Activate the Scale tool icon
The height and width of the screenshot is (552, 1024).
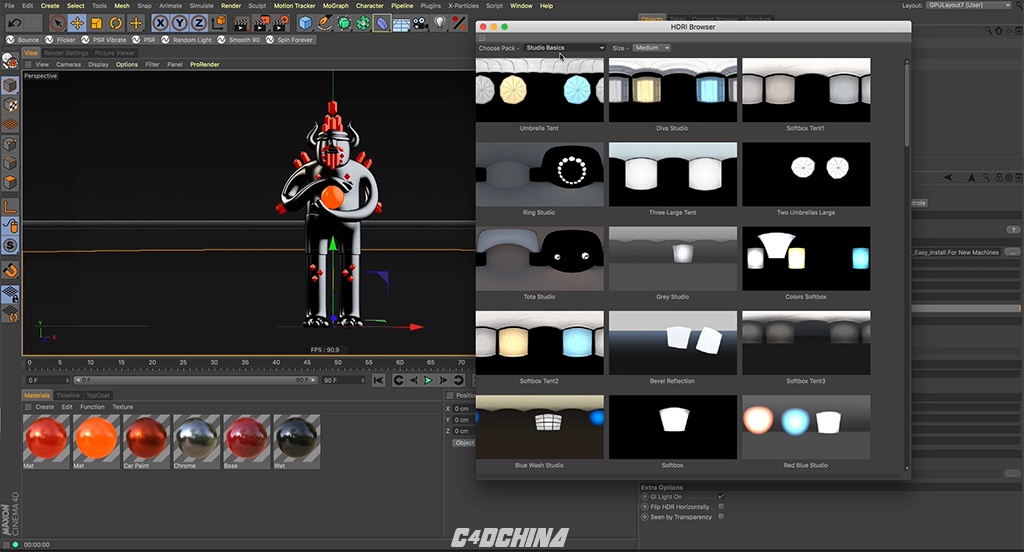[96, 24]
